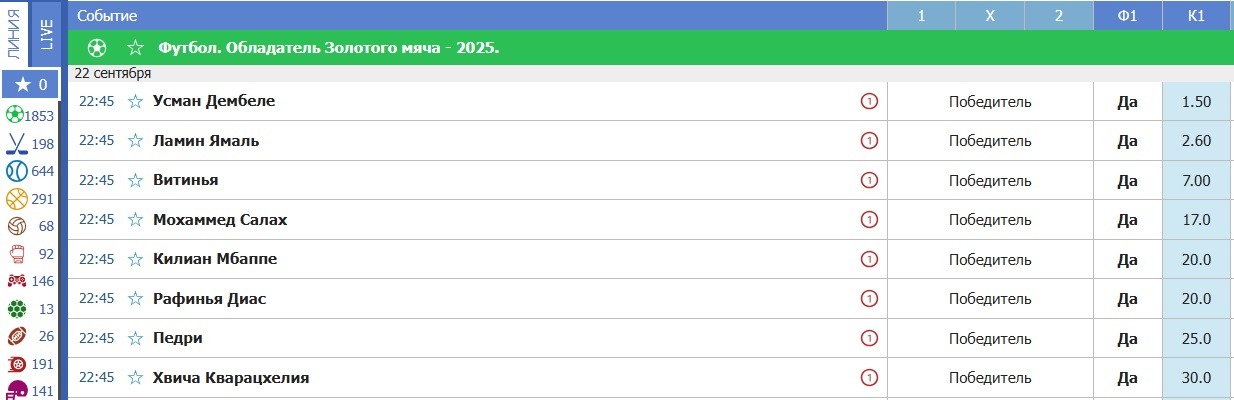The height and width of the screenshot is (400, 1234).
Task: Open the Килиан Мбаппе event link
Action: tap(215, 259)
